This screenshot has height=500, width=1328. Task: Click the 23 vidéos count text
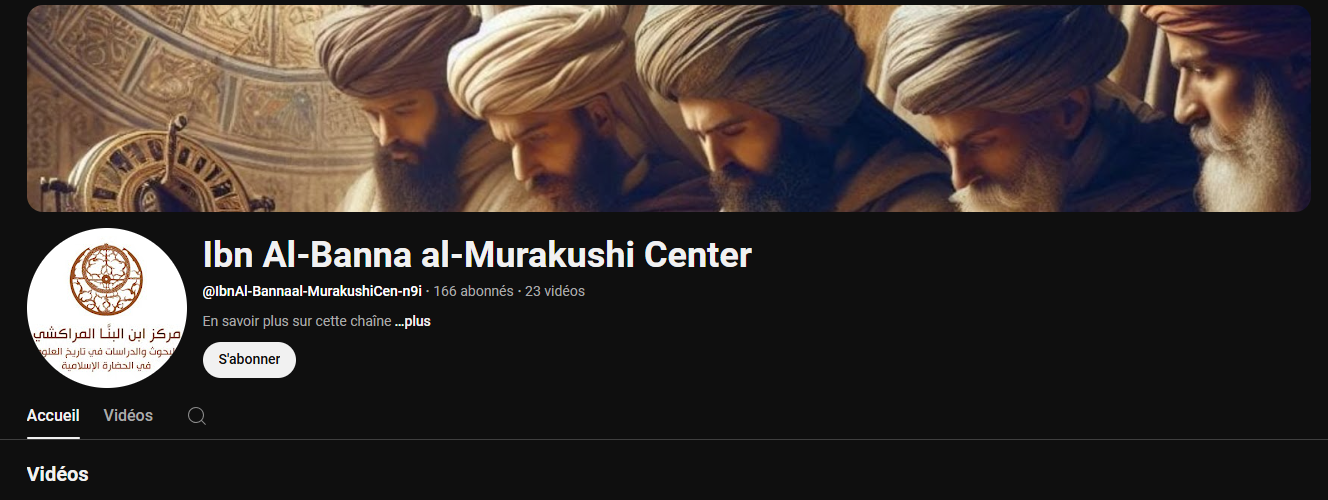[x=555, y=291]
